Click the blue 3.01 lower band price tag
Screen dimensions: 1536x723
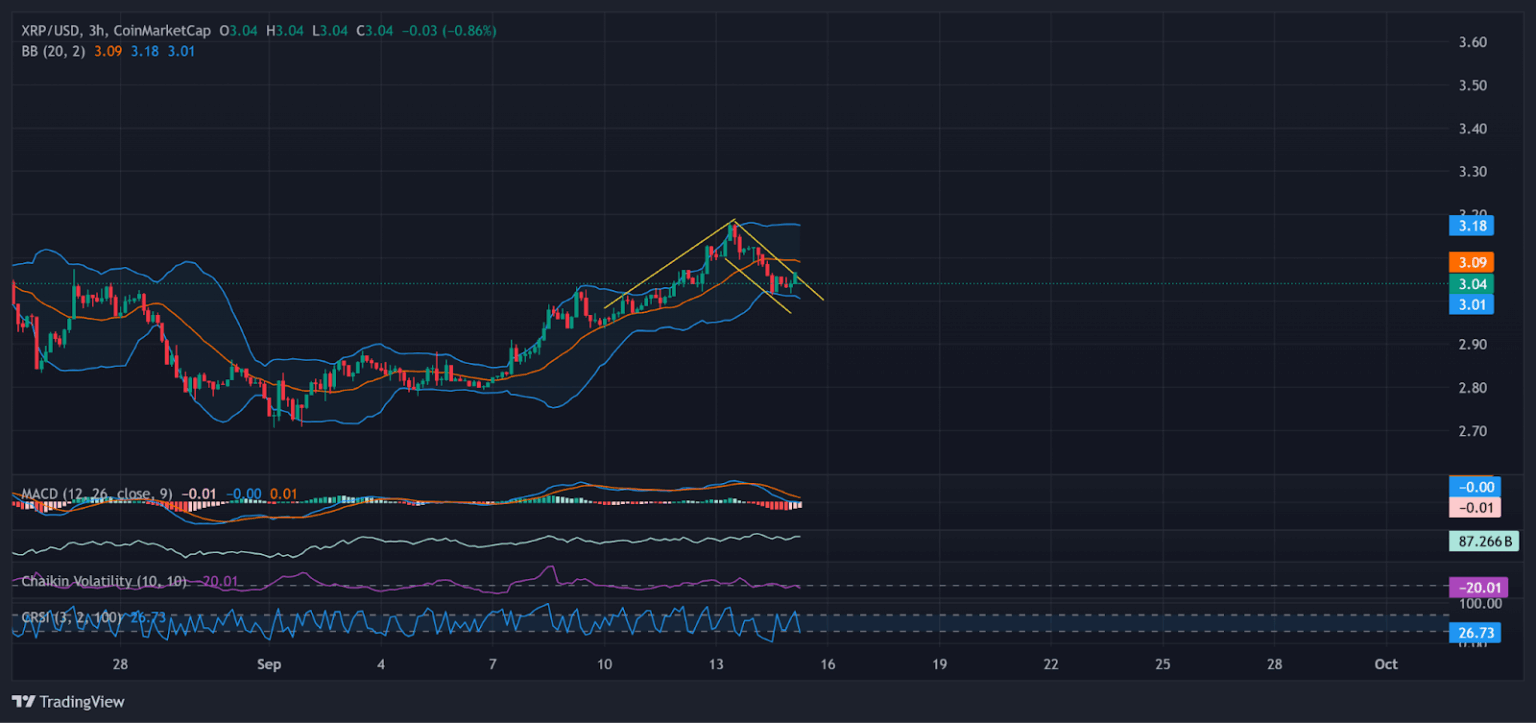[x=1471, y=305]
